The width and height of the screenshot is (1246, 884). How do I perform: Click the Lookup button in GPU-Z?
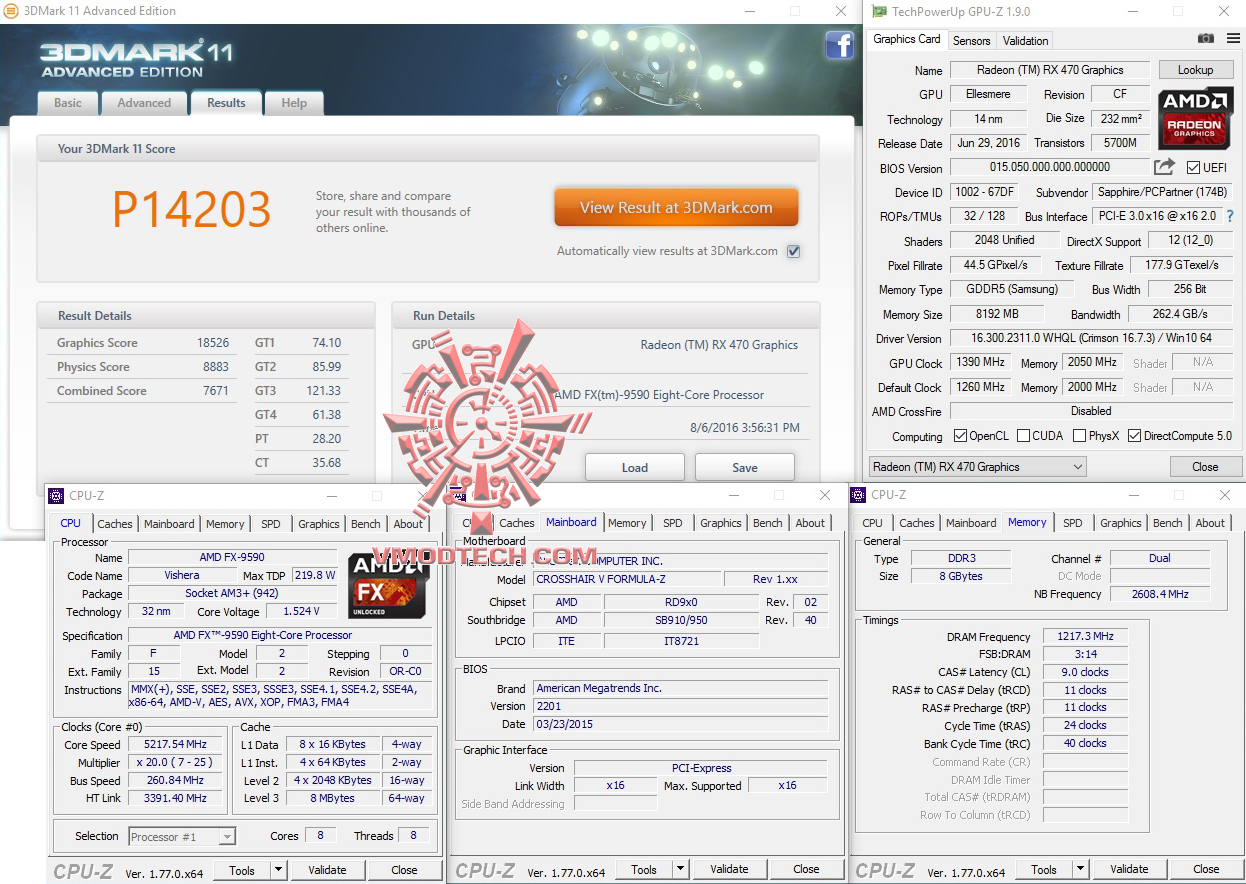click(1196, 69)
